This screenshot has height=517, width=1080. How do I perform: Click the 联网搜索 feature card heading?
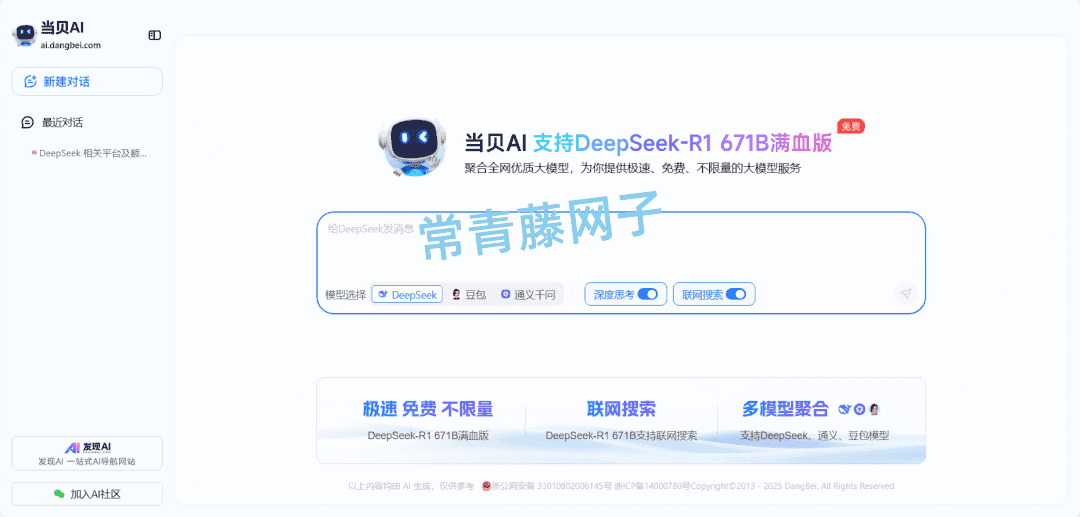coord(621,409)
